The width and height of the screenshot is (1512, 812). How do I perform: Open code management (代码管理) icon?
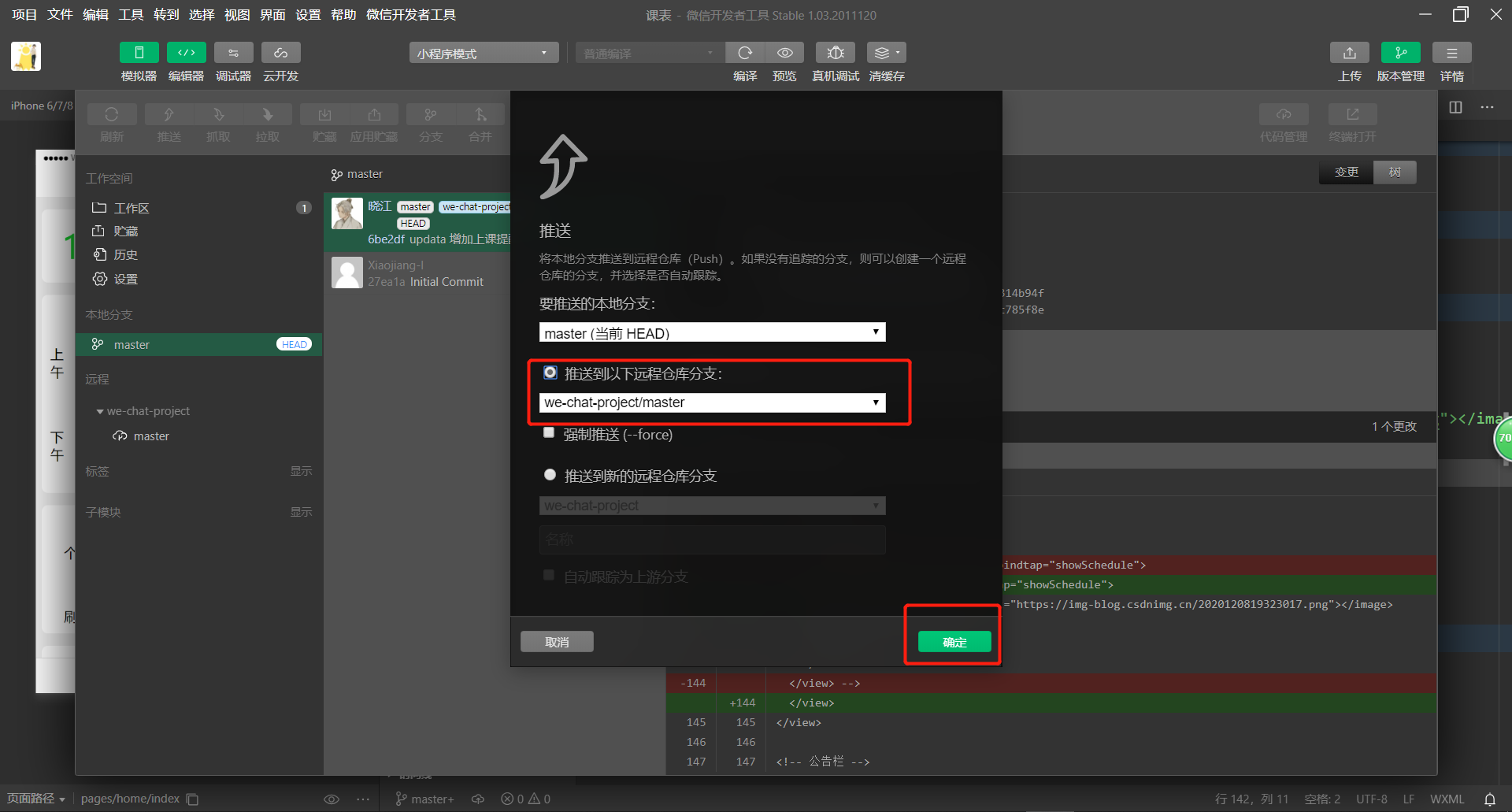click(1284, 114)
